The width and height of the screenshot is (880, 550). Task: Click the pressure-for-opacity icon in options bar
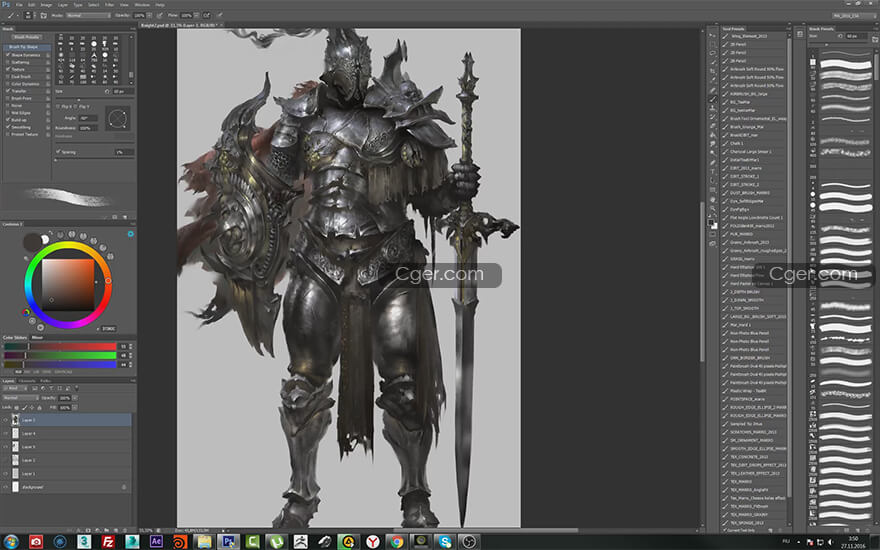click(159, 15)
